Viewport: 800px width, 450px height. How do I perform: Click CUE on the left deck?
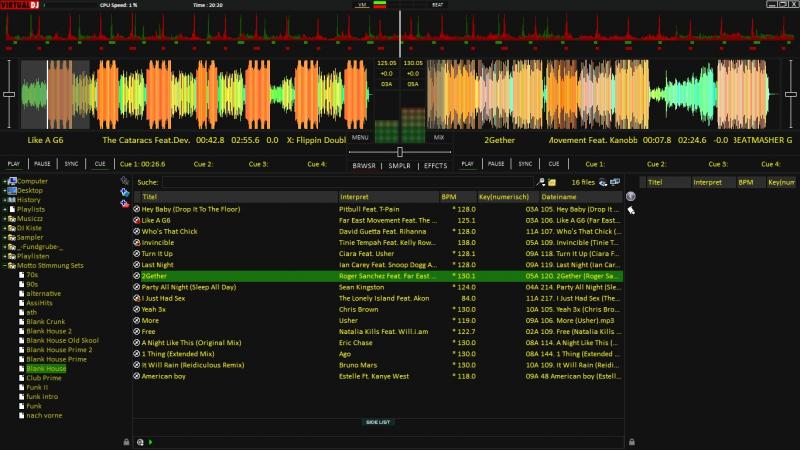pos(100,164)
